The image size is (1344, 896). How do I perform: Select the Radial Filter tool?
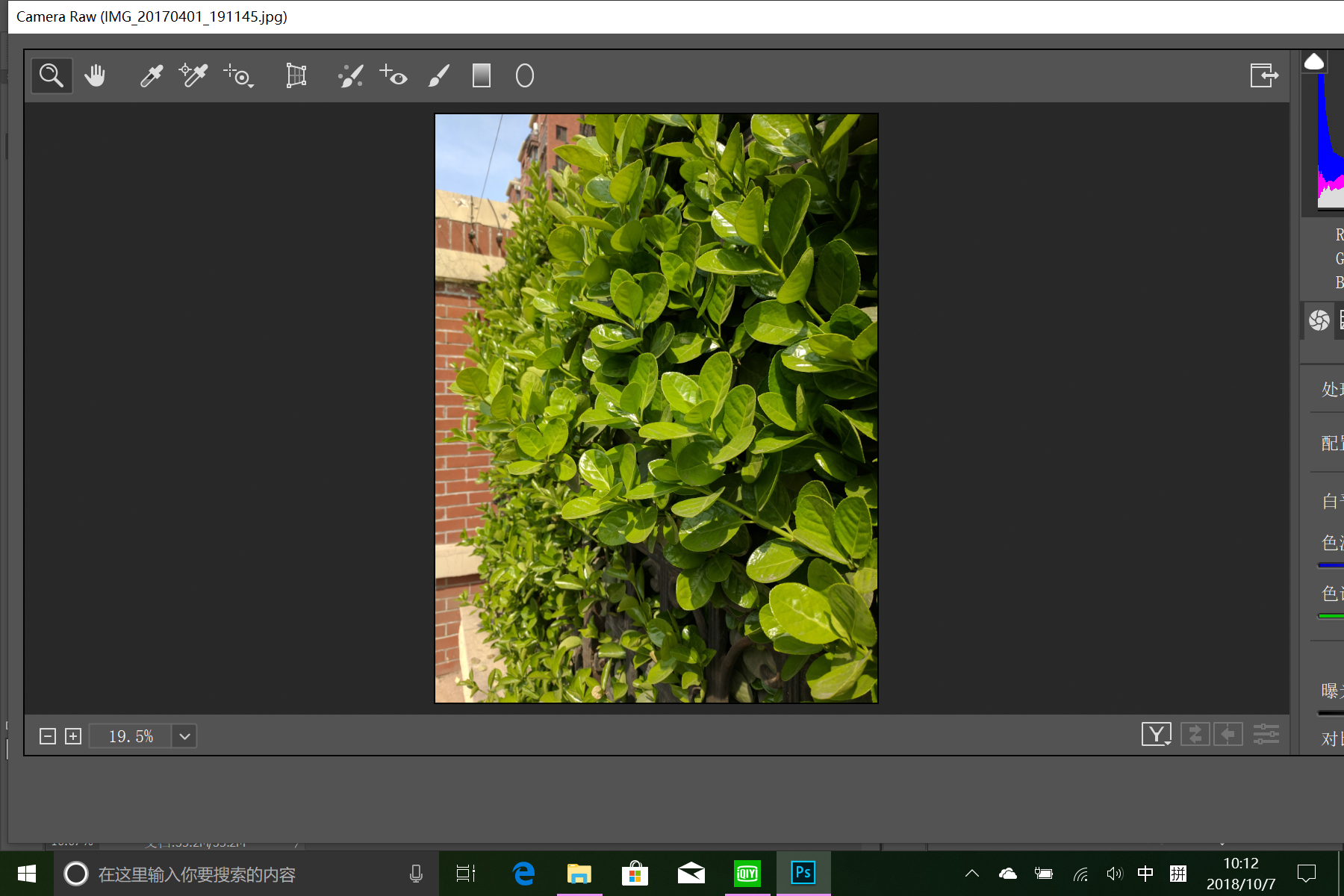click(x=525, y=75)
